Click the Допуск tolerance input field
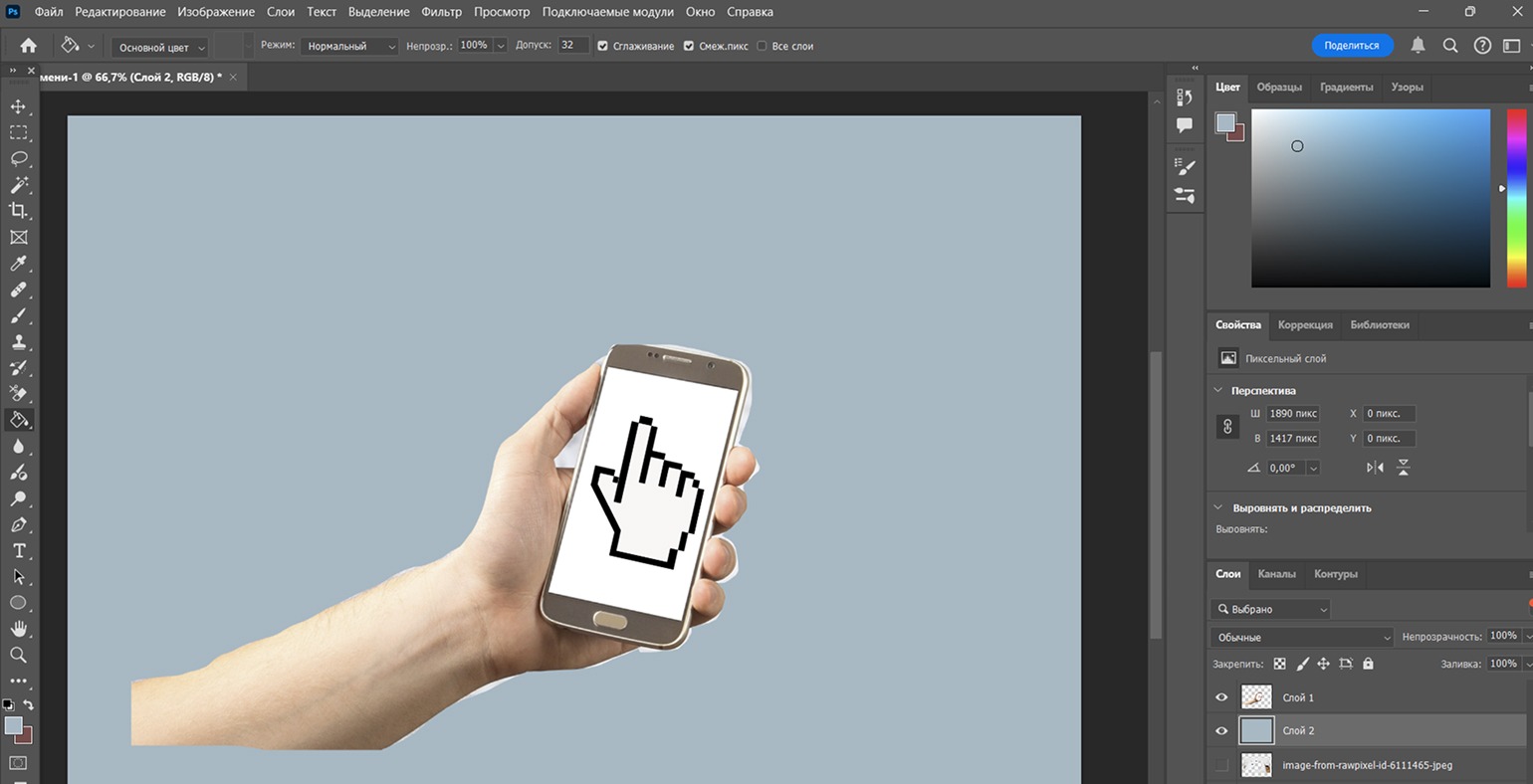Image resolution: width=1533 pixels, height=784 pixels. (x=573, y=46)
